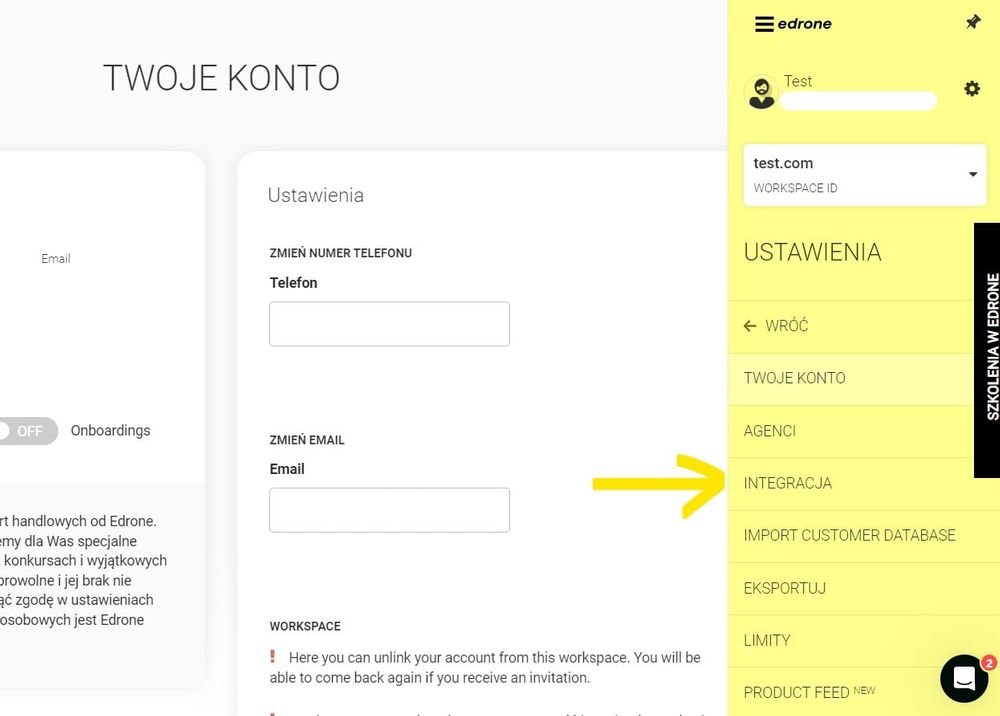
Task: Open settings via the gear icon
Action: click(971, 89)
